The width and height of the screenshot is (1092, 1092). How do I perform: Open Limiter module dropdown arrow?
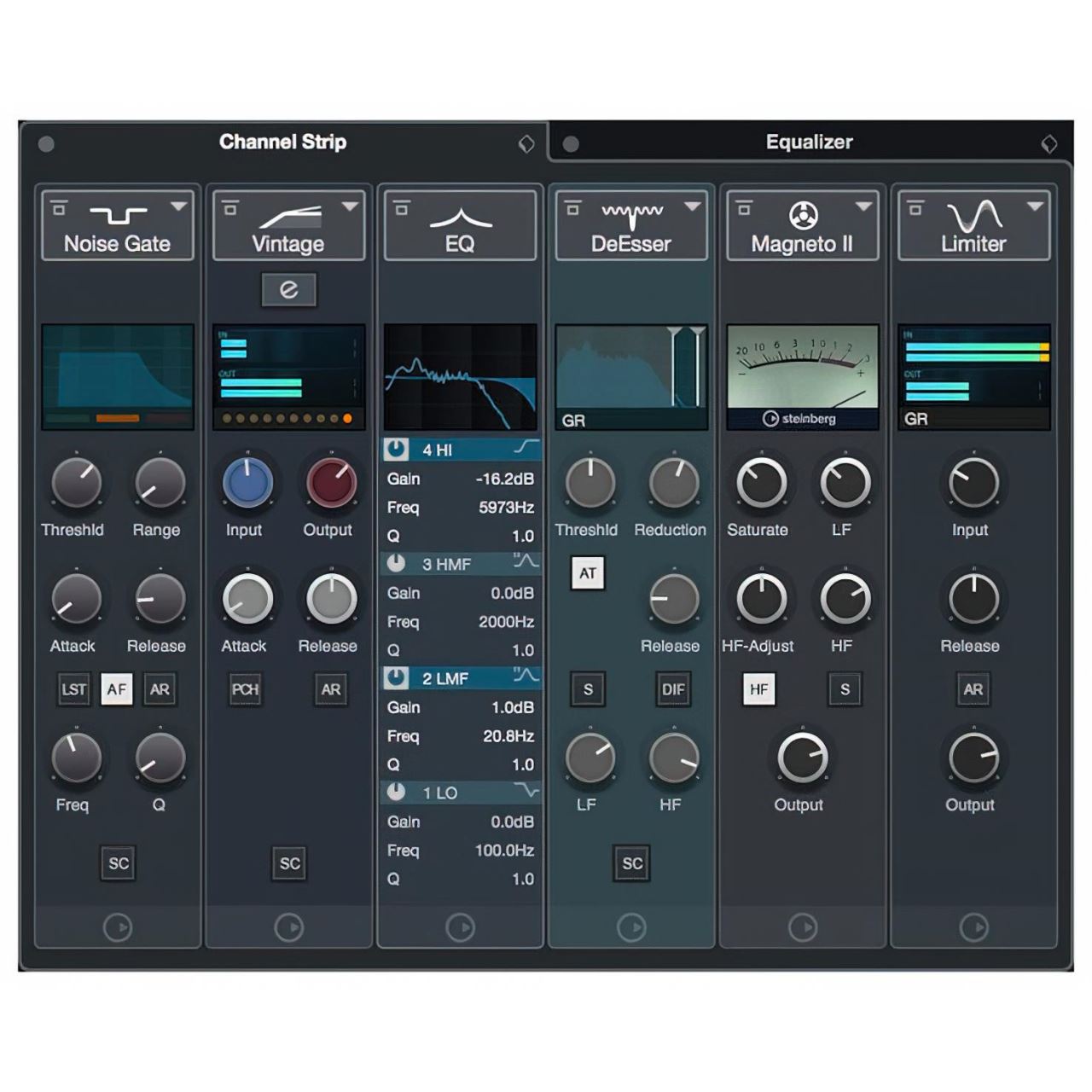pyautogui.click(x=1035, y=206)
